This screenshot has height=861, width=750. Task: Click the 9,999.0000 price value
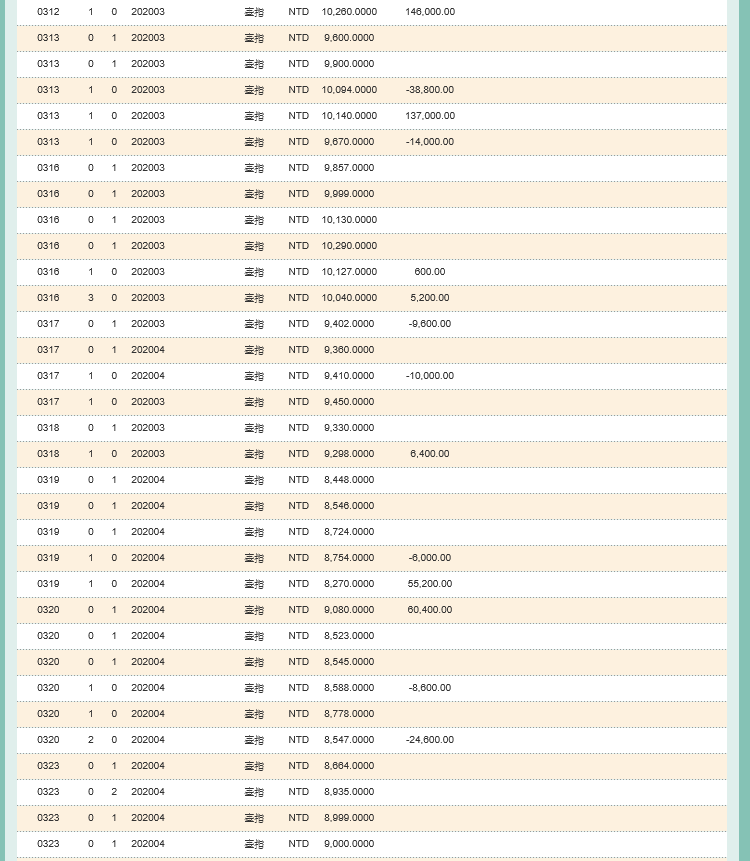pyautogui.click(x=349, y=194)
